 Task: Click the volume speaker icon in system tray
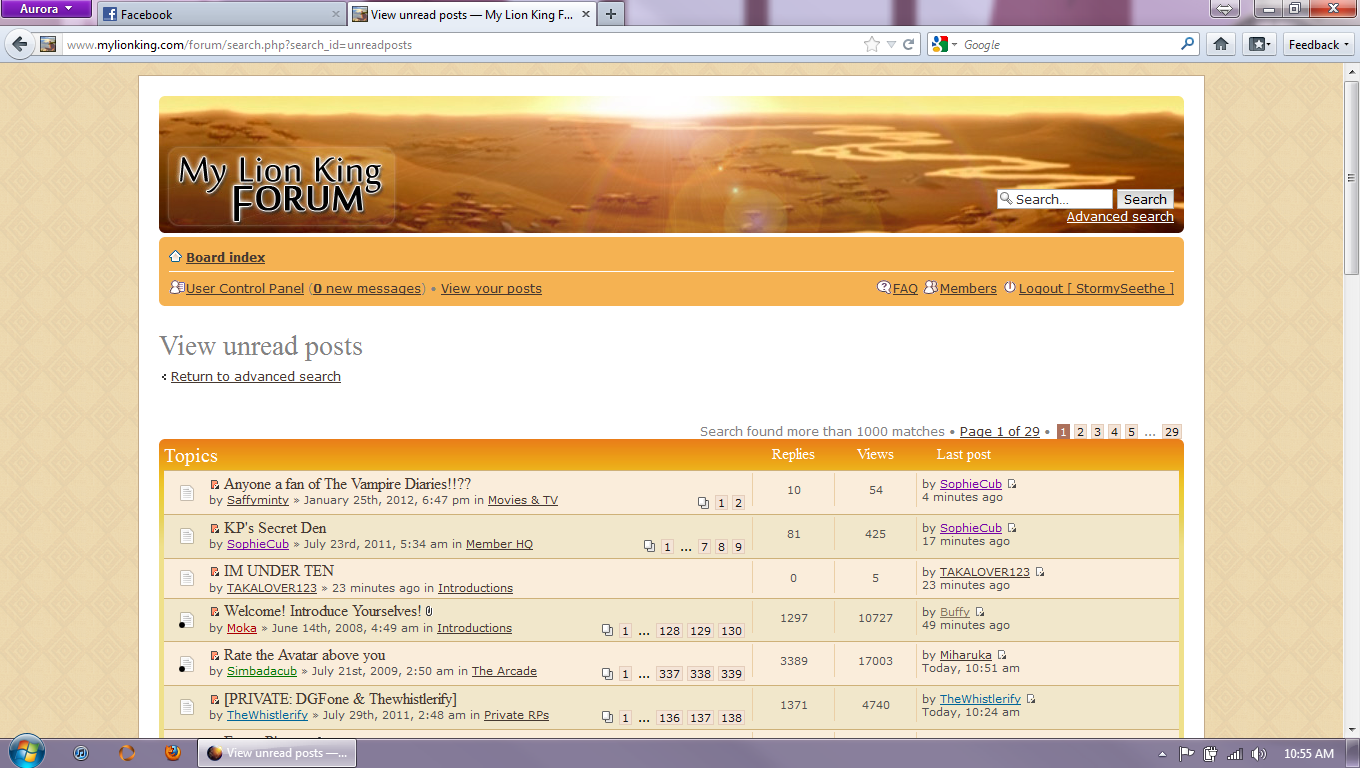(1258, 754)
